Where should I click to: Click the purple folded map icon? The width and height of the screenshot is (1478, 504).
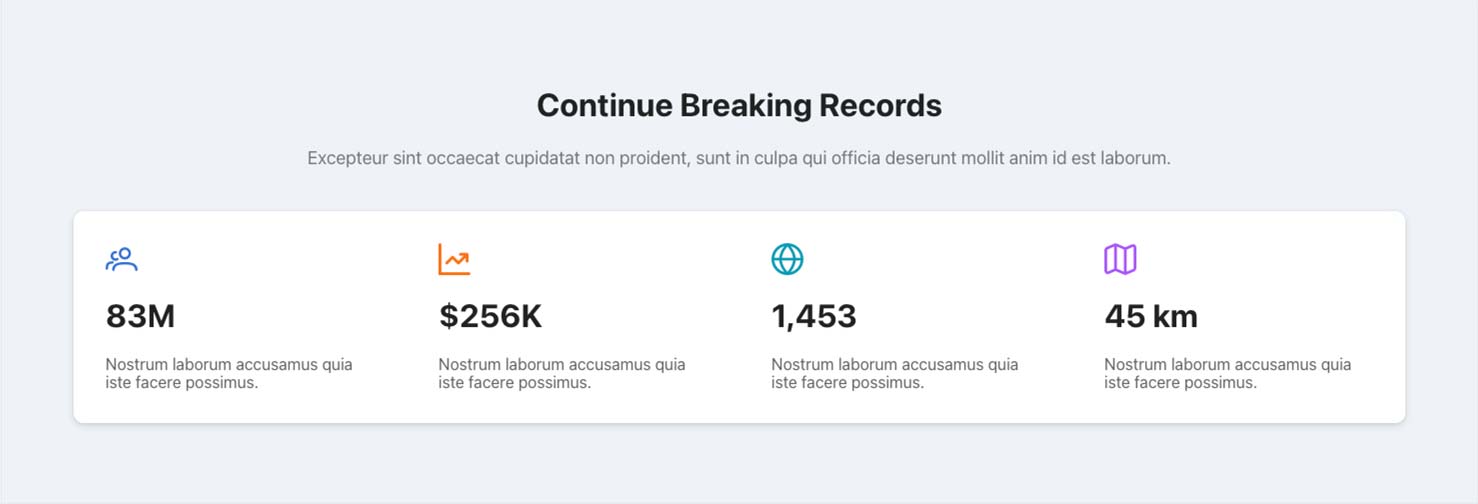coord(1120,260)
